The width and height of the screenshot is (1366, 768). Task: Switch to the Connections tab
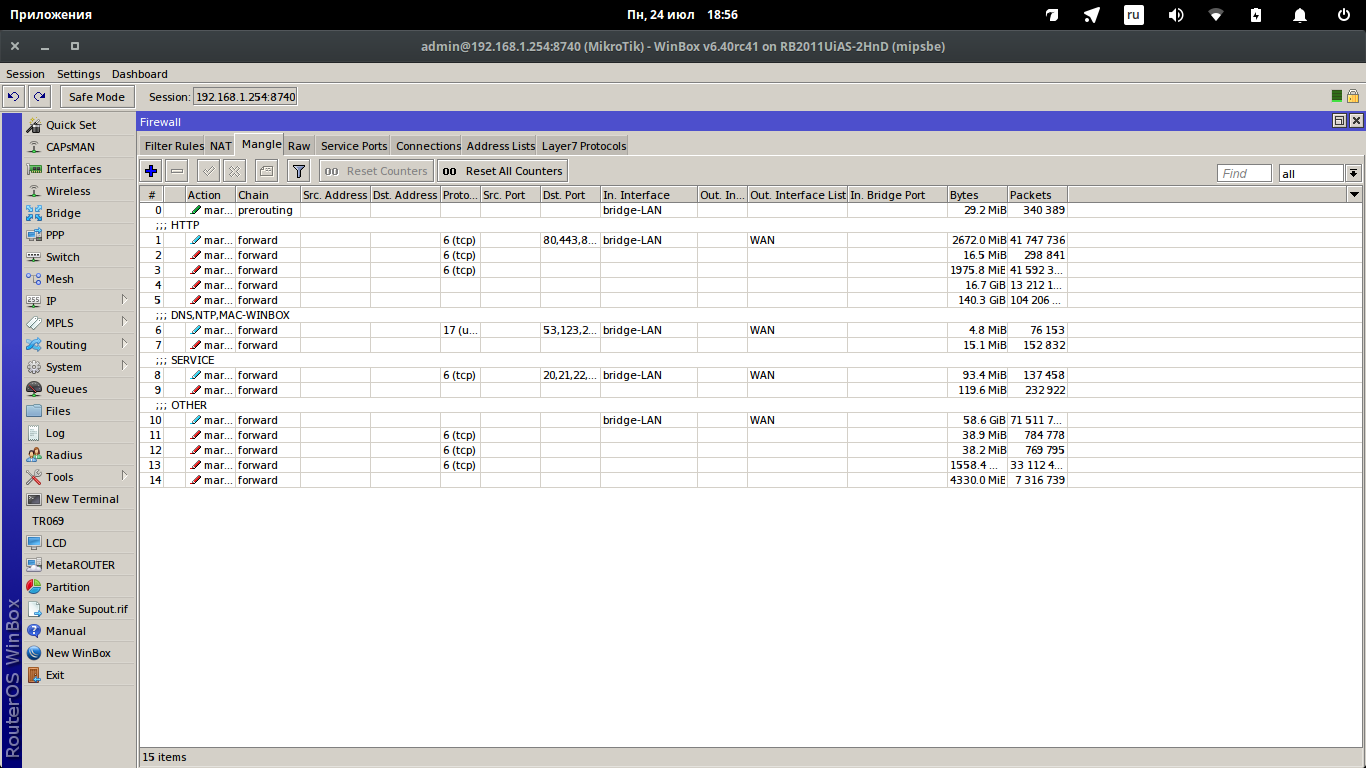point(428,146)
